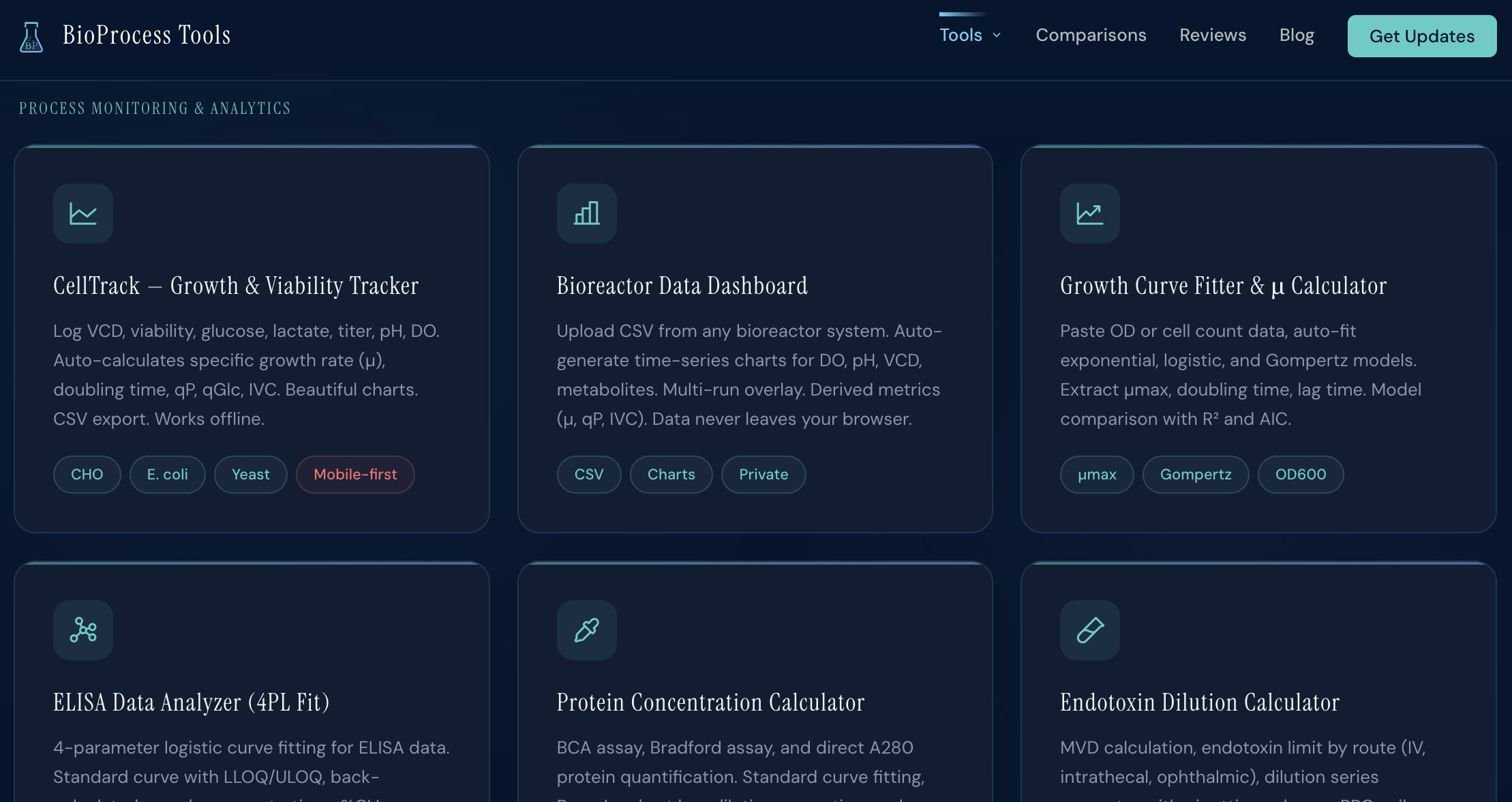Viewport: 1512px width, 802px height.
Task: Click the Growth Curve Fitter trending icon
Action: click(1089, 213)
